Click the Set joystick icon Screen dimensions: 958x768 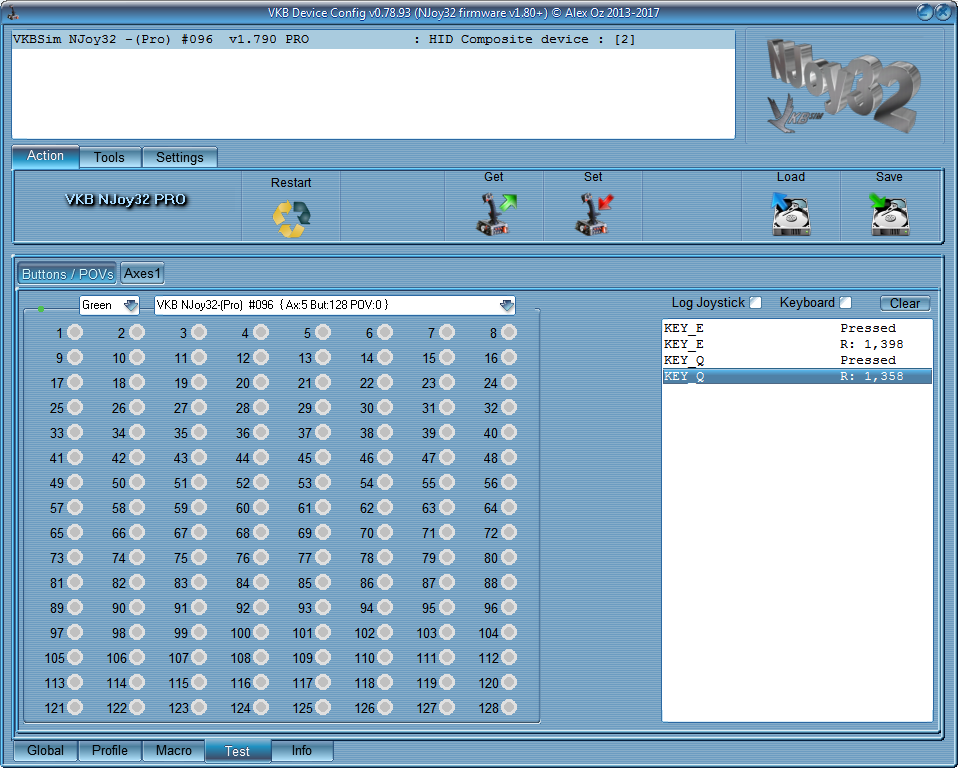coord(593,215)
